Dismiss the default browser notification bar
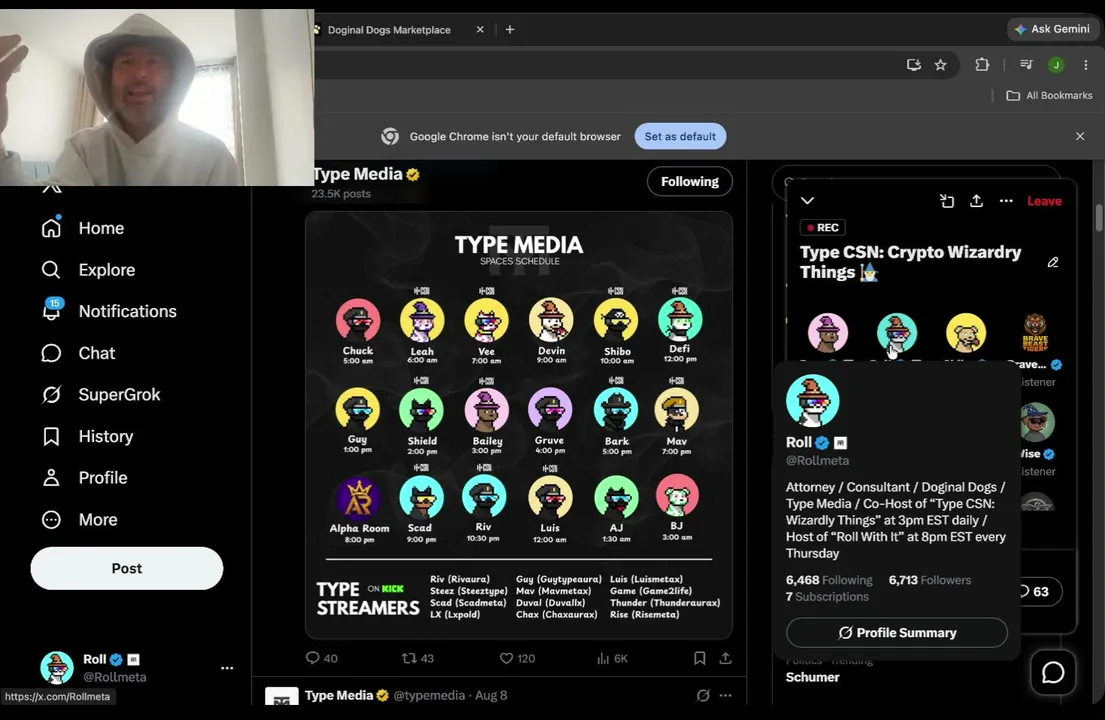1105x720 pixels. (1080, 137)
